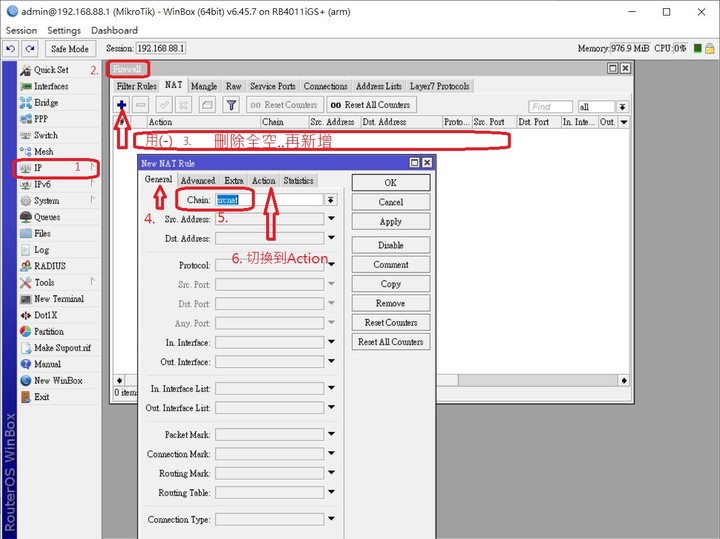Click Reset All Counters in Firewall toolbar
This screenshot has width=720, height=539.
tap(371, 105)
